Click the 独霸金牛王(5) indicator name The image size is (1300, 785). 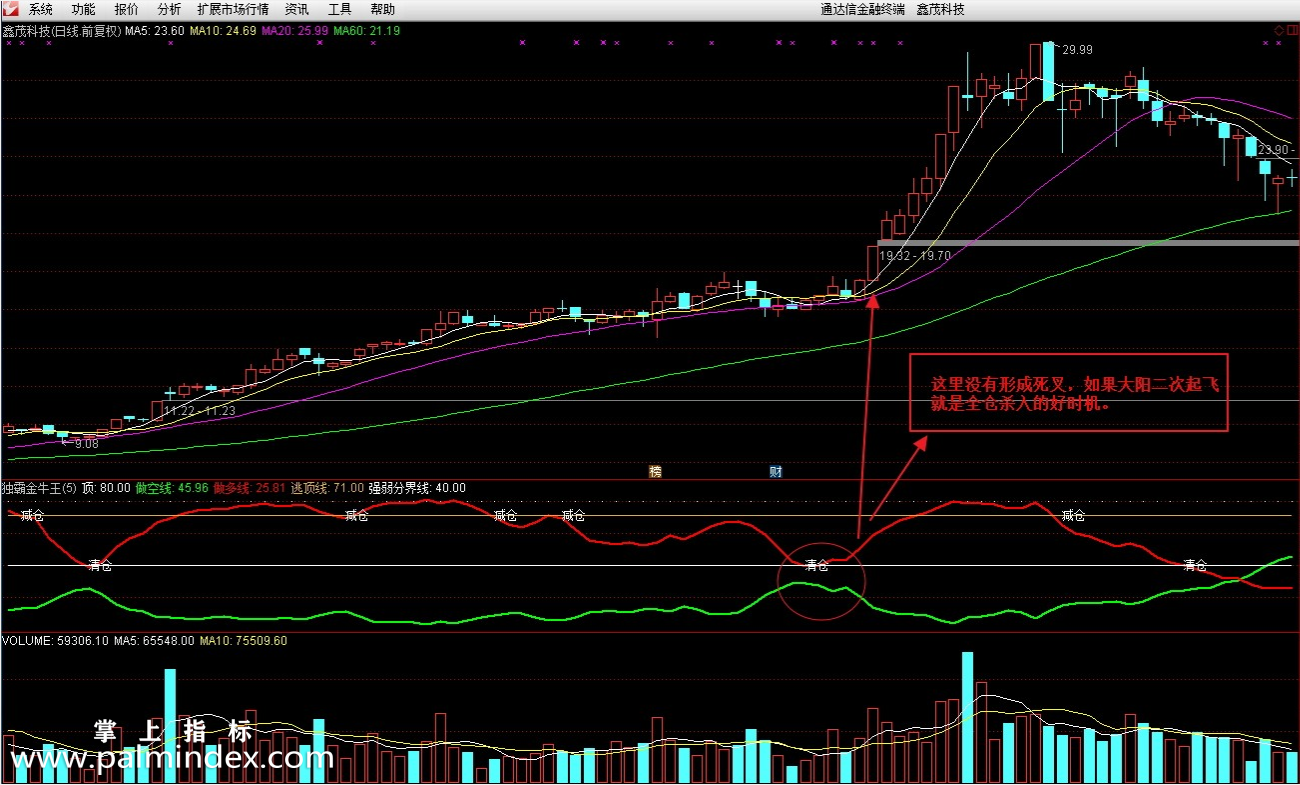pos(39,488)
